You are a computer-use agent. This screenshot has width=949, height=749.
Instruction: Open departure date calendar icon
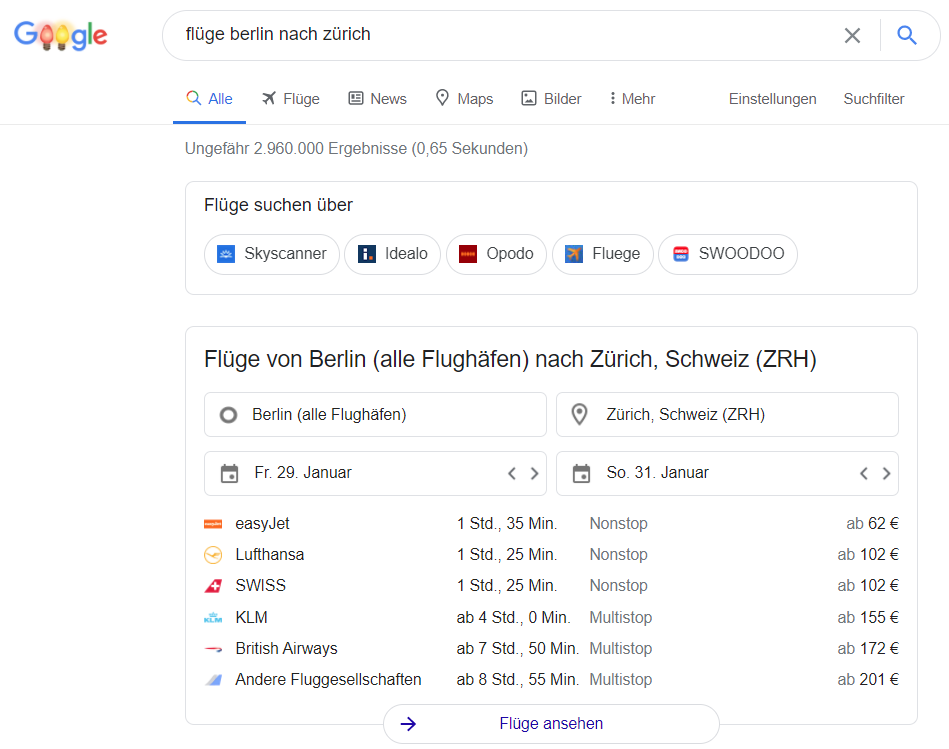tap(229, 473)
